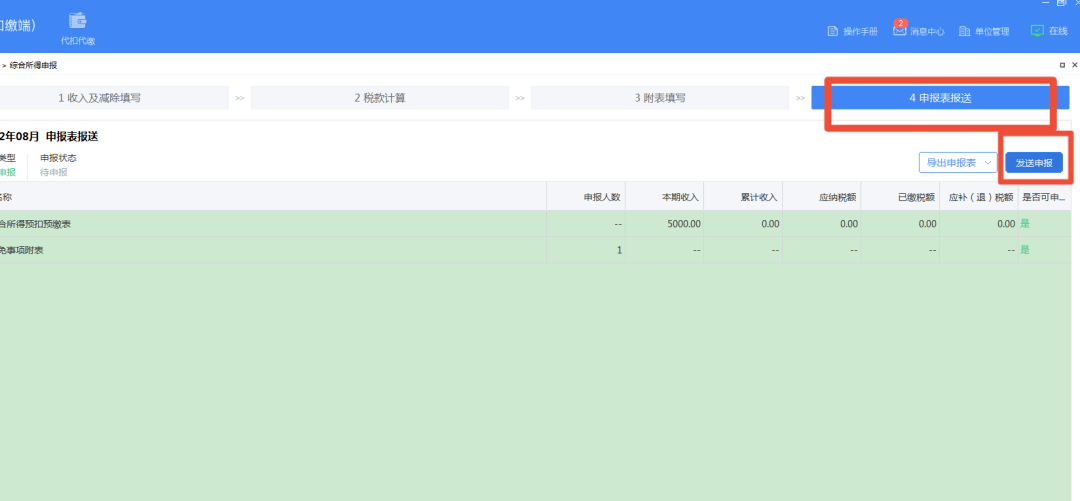Click the 发送申报 button
The width and height of the screenshot is (1080, 501).
1034,163
